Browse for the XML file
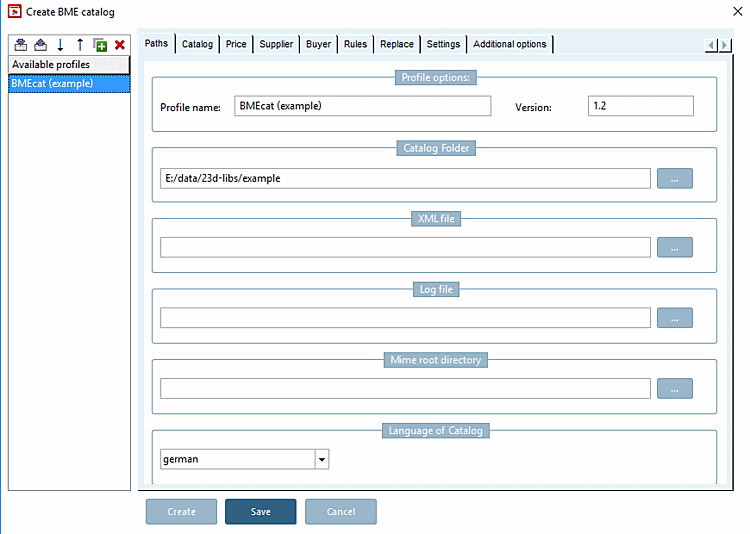750x534 pixels. tap(674, 247)
